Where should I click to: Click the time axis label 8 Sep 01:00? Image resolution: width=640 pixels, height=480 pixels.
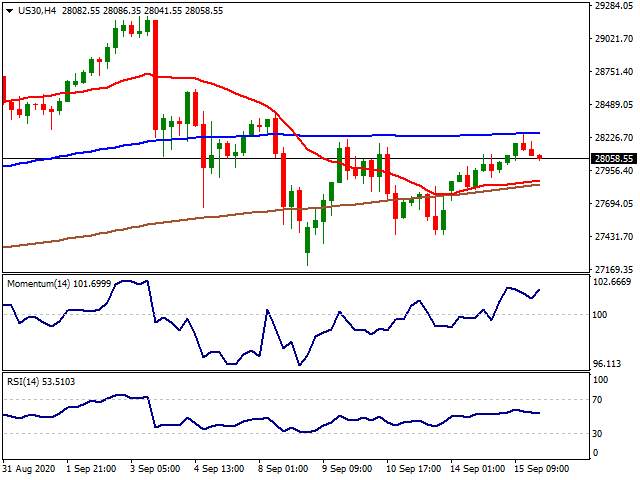(283, 468)
